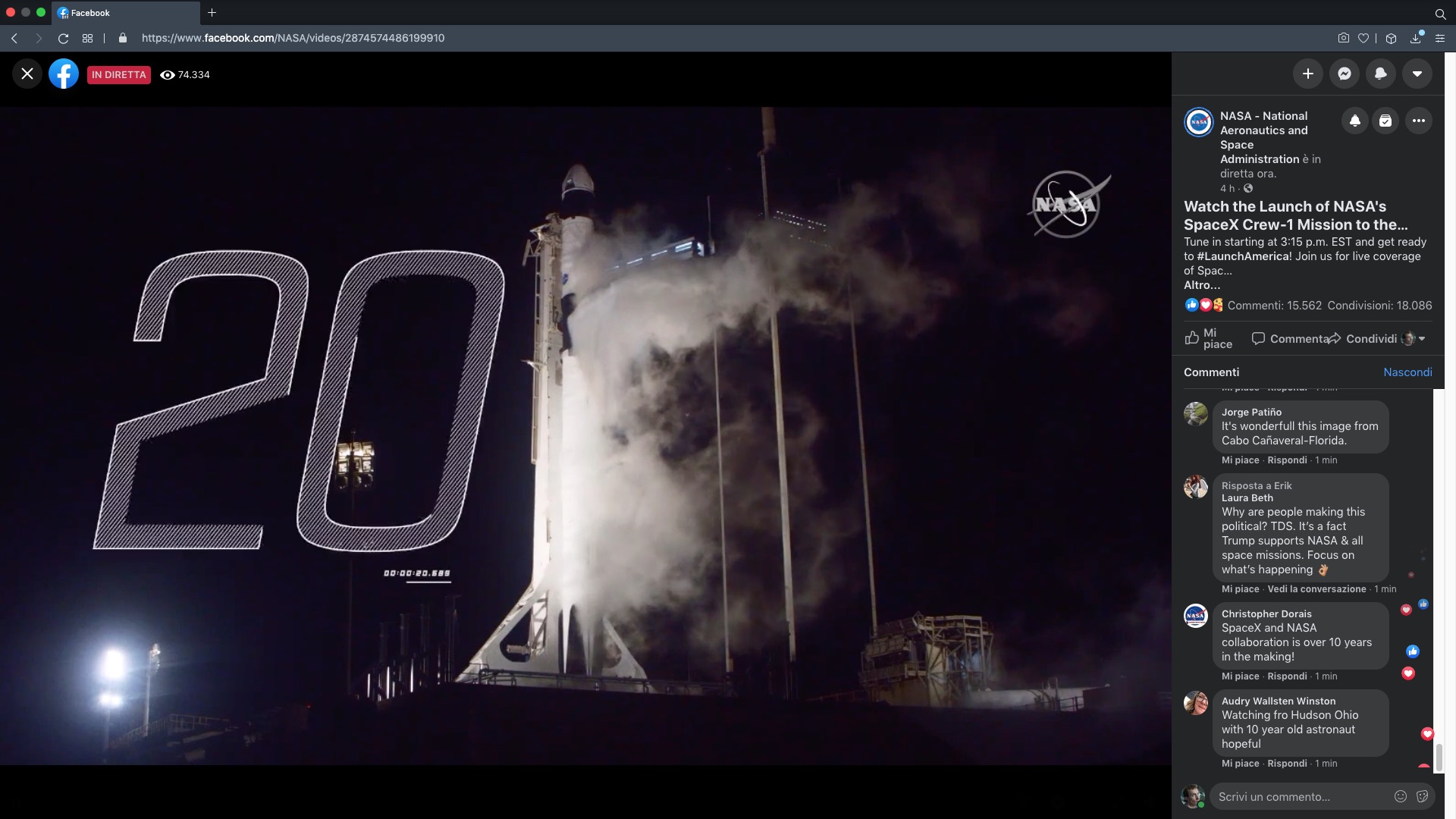Open the browser easy setup menu
Screen dimensions: 1456x819
pos(1439,38)
